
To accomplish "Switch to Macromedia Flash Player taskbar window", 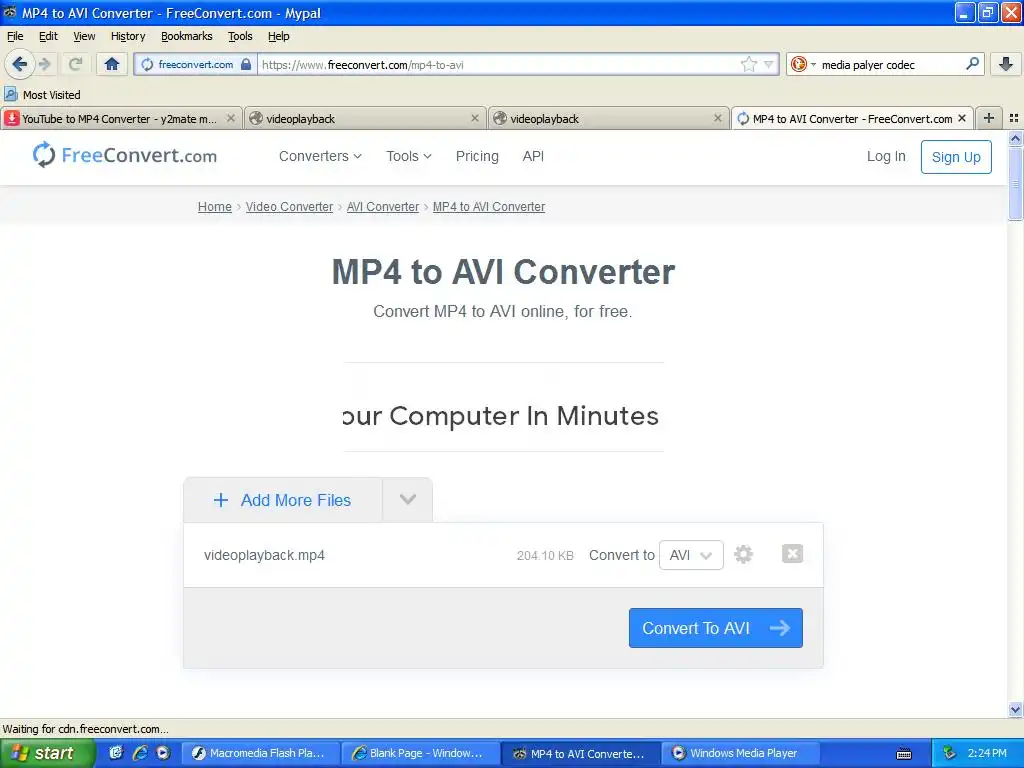I will [x=259, y=753].
